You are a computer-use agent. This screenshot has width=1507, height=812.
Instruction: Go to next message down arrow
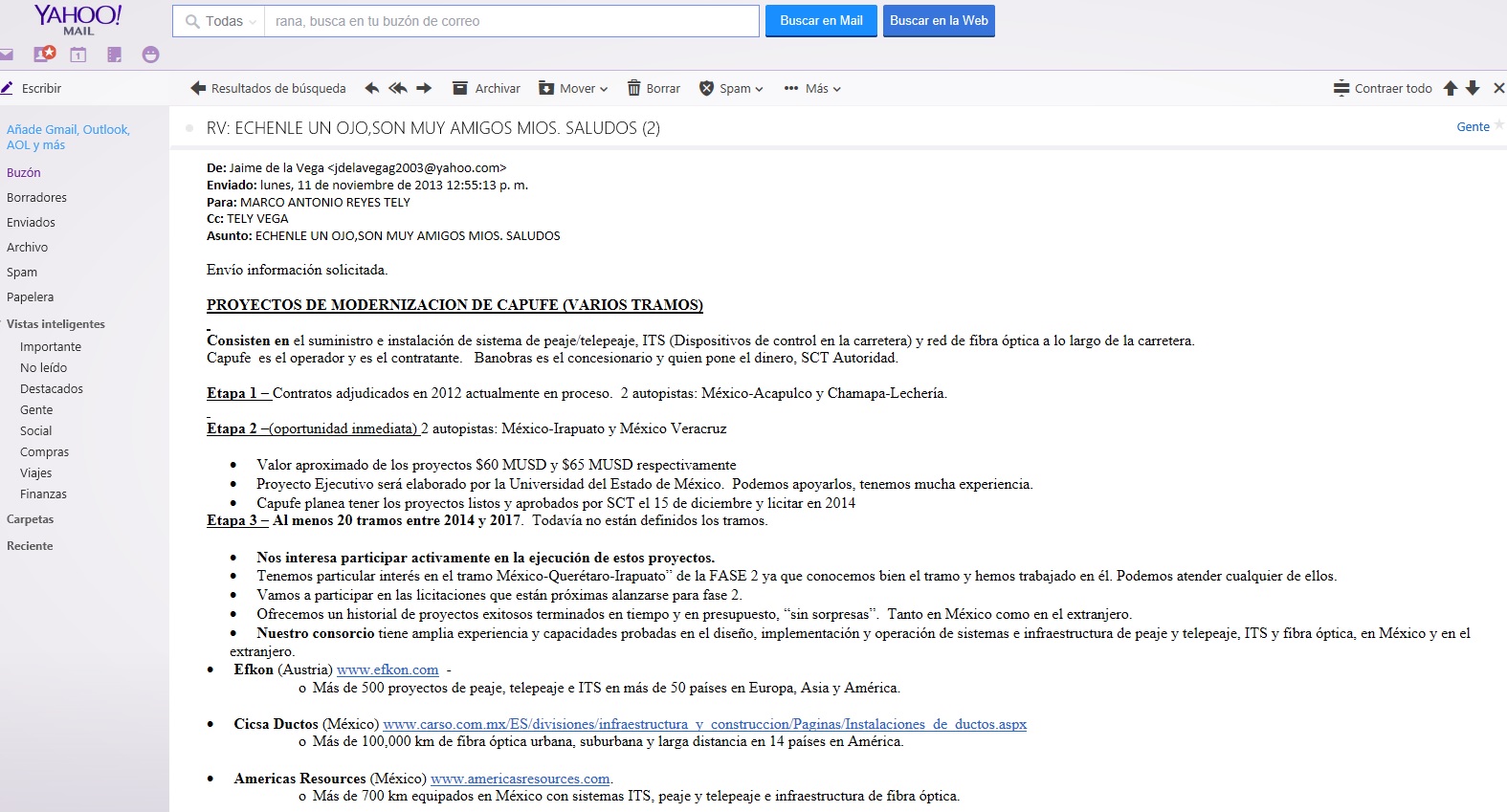(x=1473, y=88)
